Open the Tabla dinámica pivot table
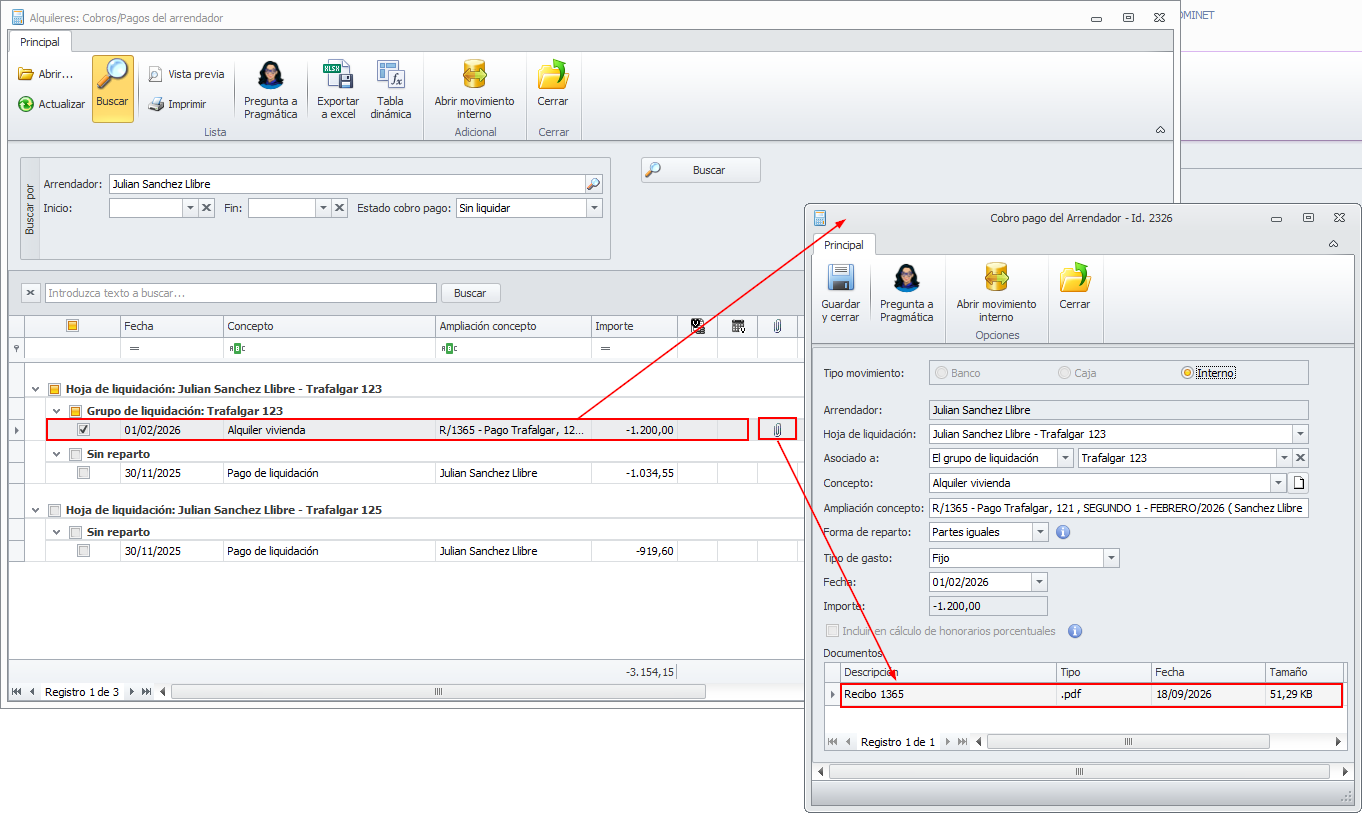The image size is (1362, 813). (x=390, y=88)
